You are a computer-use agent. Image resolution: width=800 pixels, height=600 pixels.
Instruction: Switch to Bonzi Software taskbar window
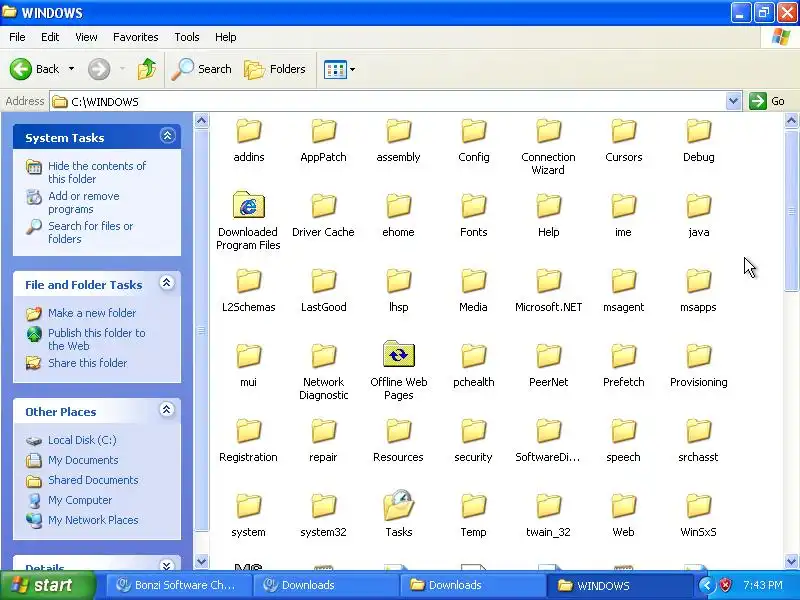tap(179, 585)
